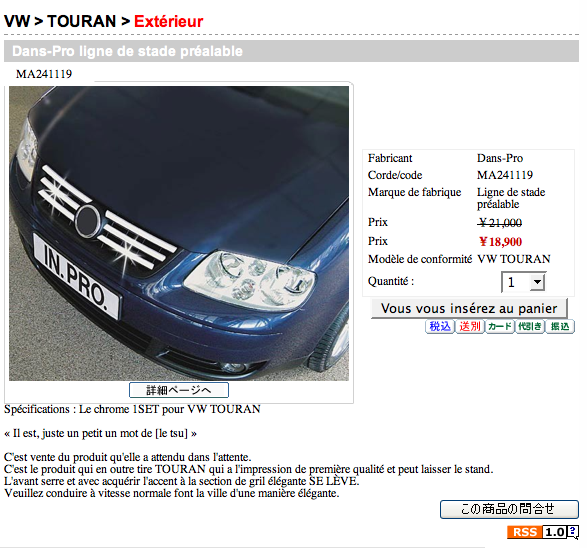Viewport: 587px width, 548px height.
Task: Click the MA241119 code under the title
Action: [x=44, y=74]
